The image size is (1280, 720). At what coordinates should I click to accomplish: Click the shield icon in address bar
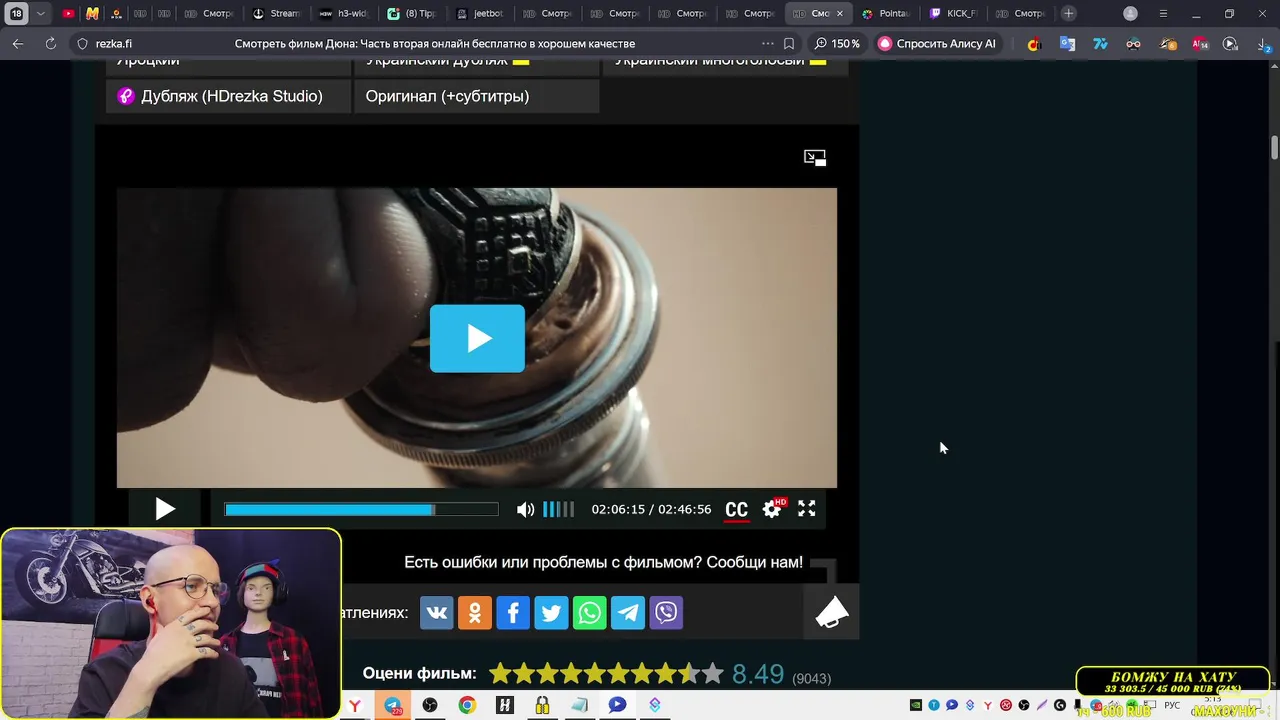pyautogui.click(x=83, y=44)
